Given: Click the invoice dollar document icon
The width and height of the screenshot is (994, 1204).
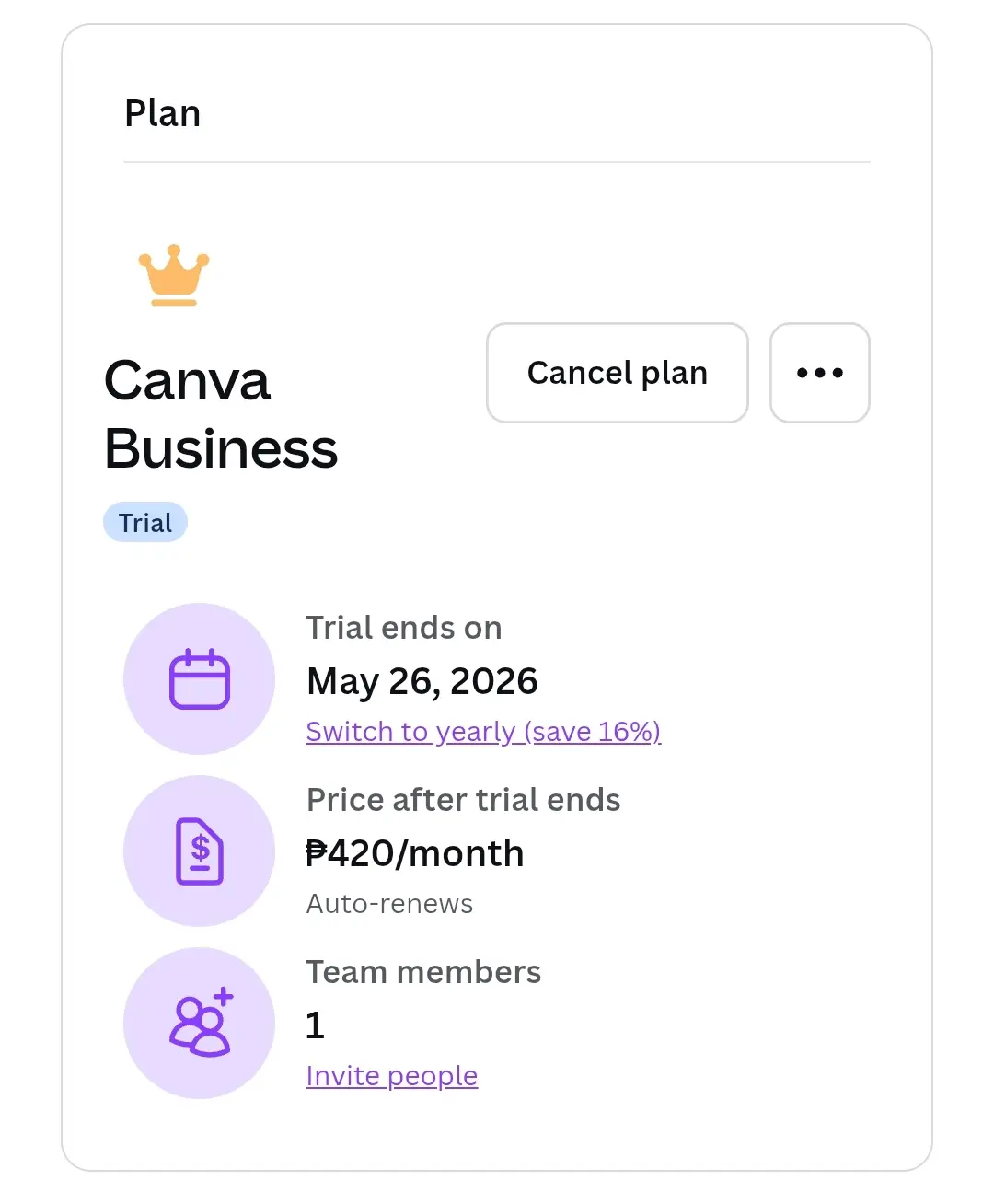Looking at the screenshot, I should tap(200, 851).
